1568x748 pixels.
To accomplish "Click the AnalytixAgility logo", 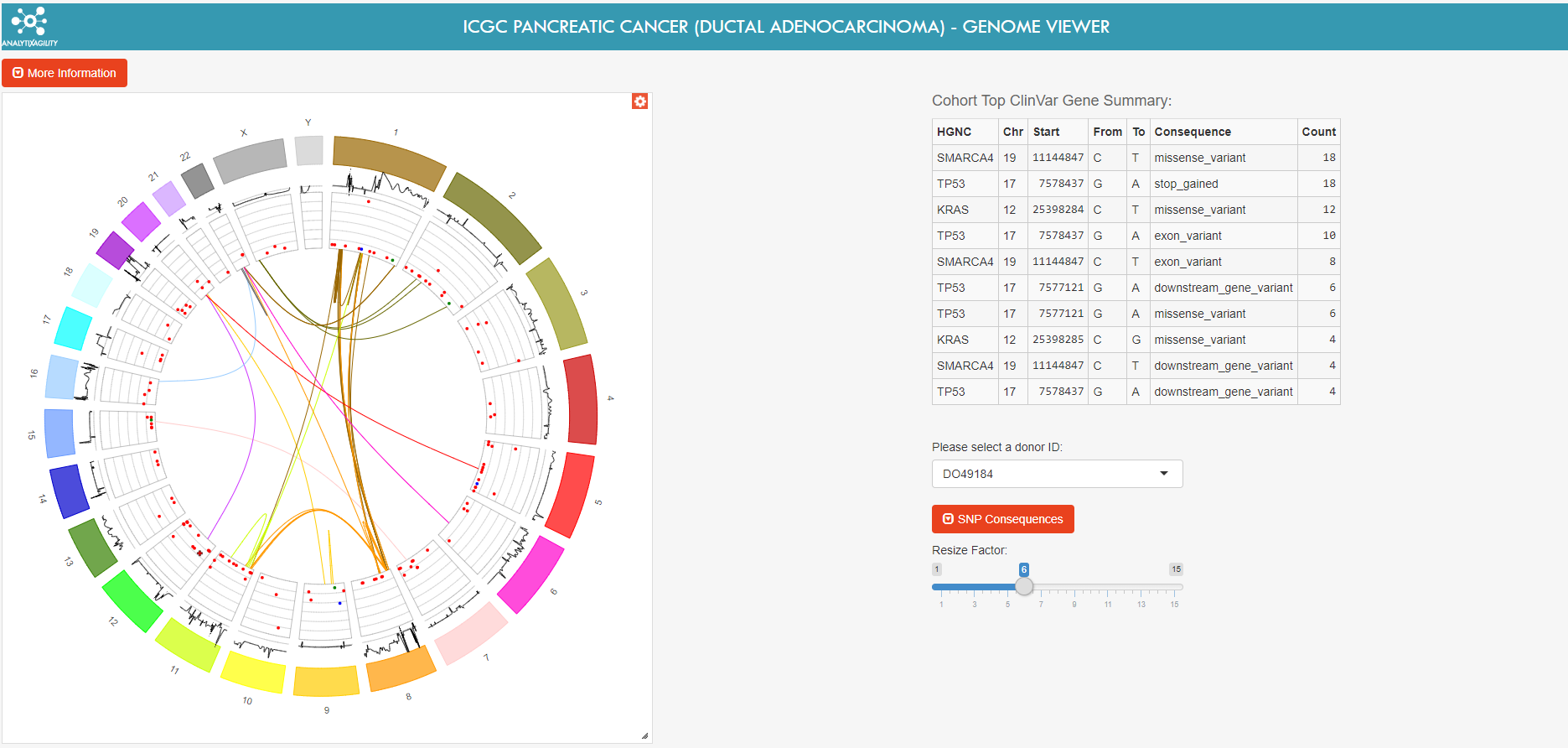I will tap(29, 26).
